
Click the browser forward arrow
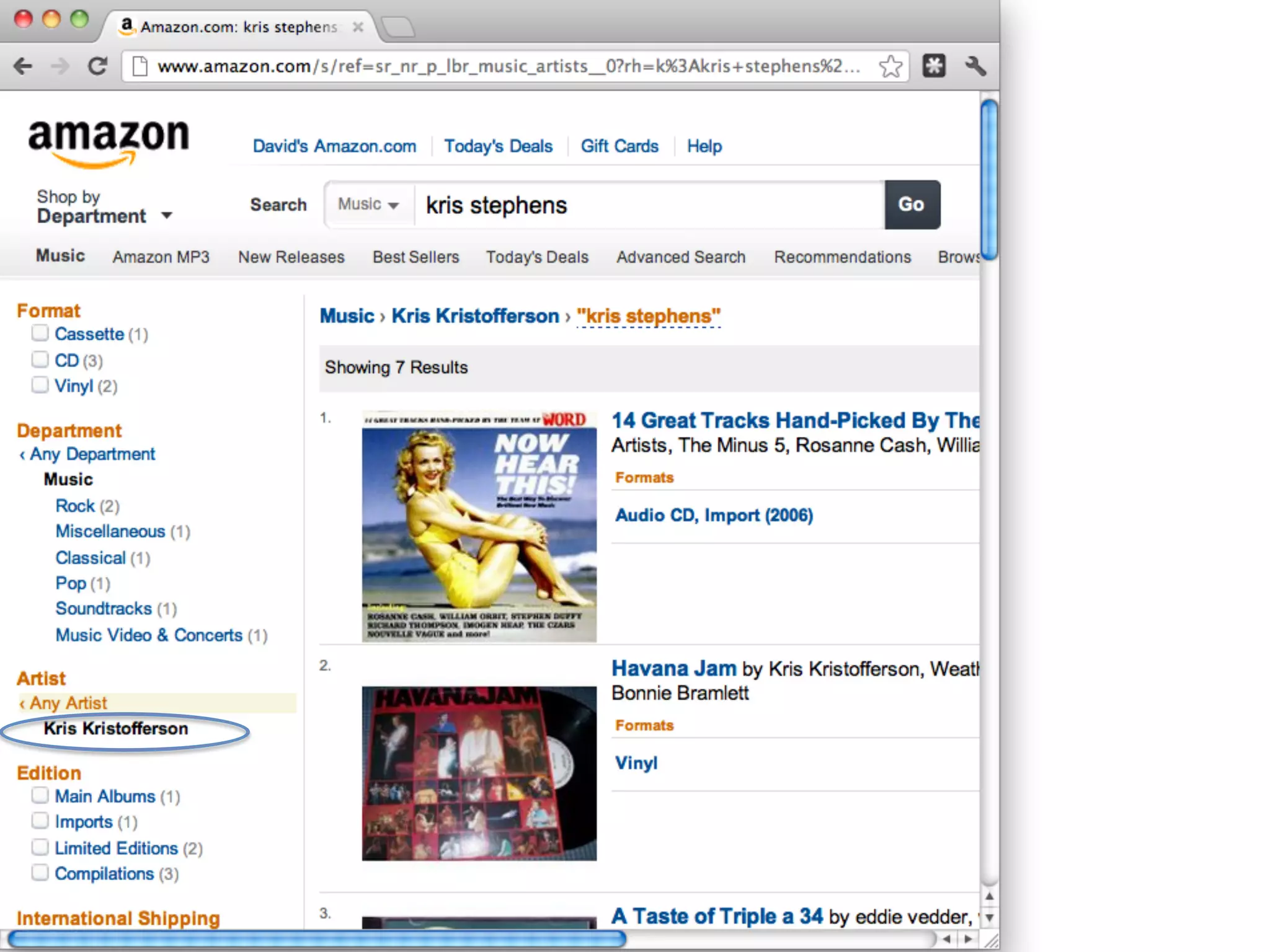60,66
